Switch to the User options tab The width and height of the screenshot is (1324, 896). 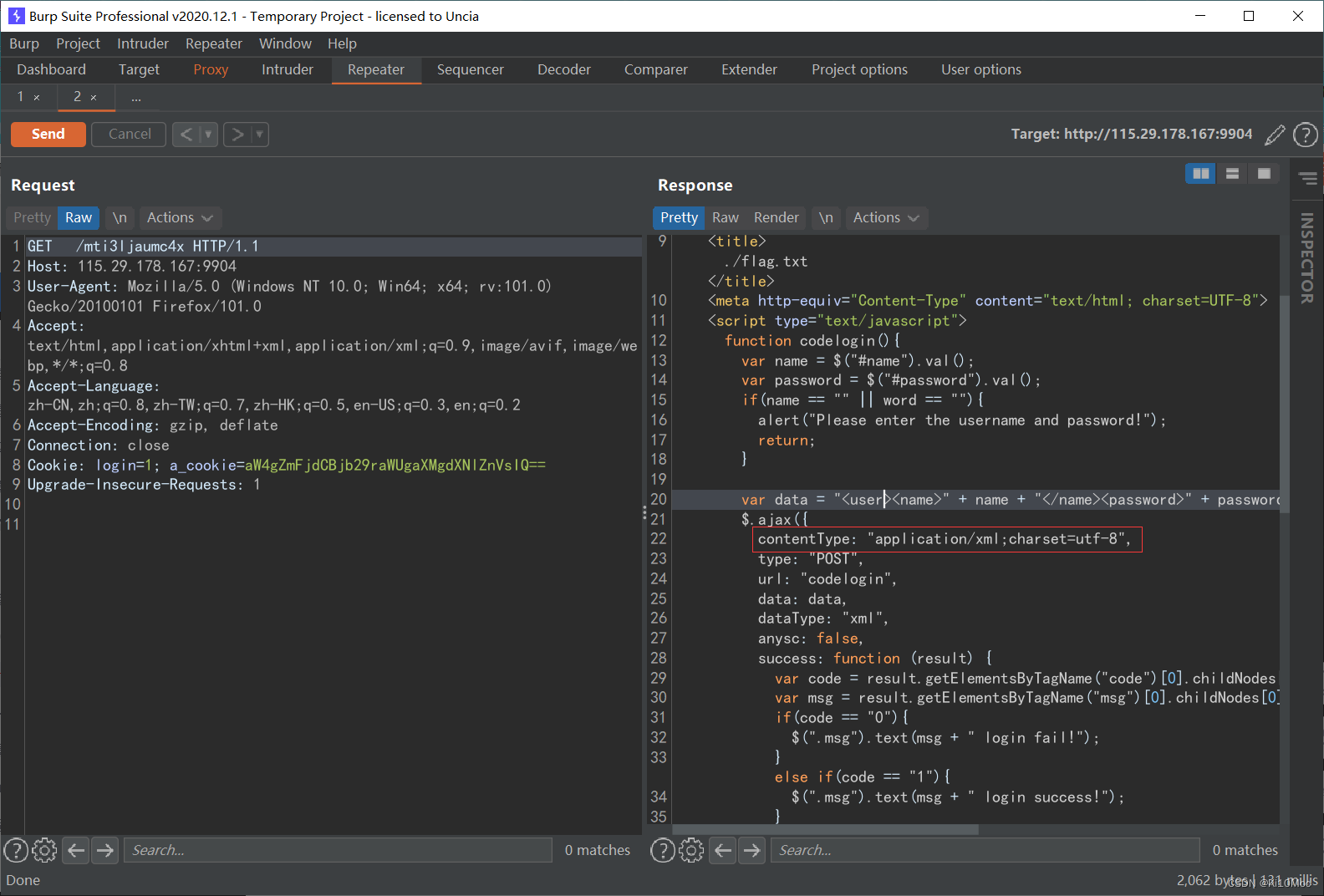click(981, 70)
